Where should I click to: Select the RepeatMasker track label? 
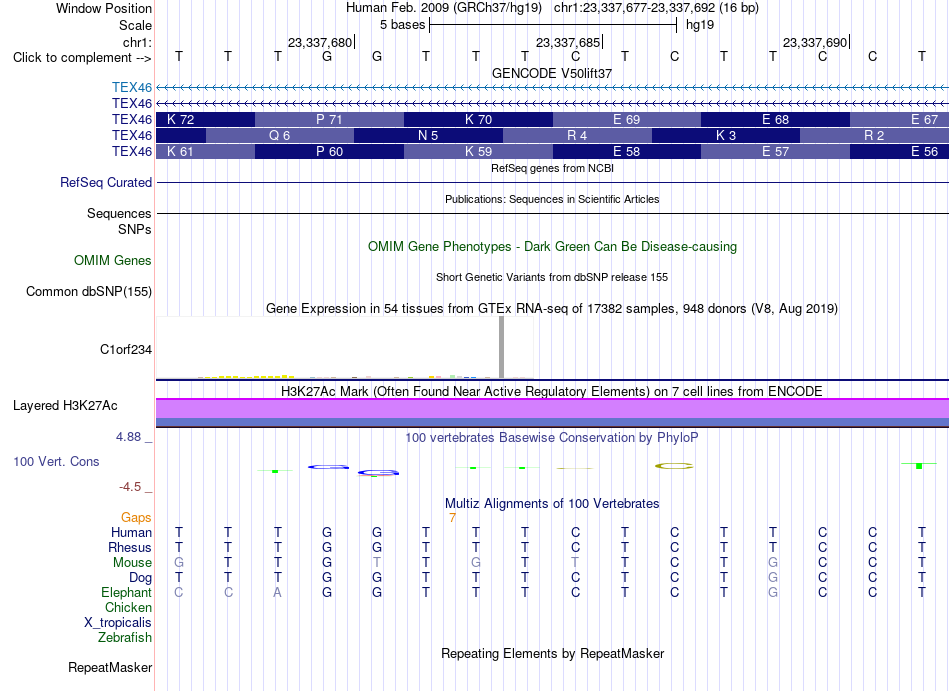(x=110, y=667)
